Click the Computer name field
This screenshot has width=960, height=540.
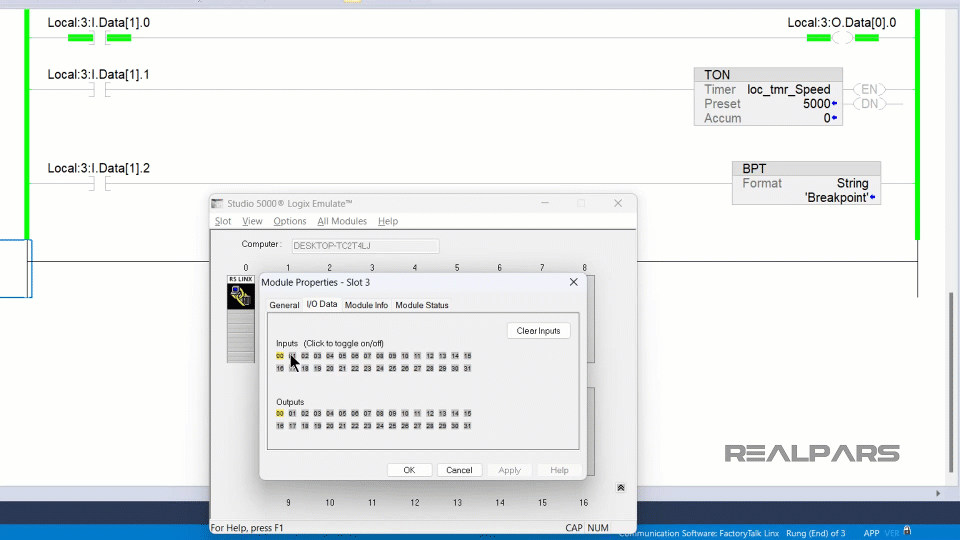pos(365,246)
